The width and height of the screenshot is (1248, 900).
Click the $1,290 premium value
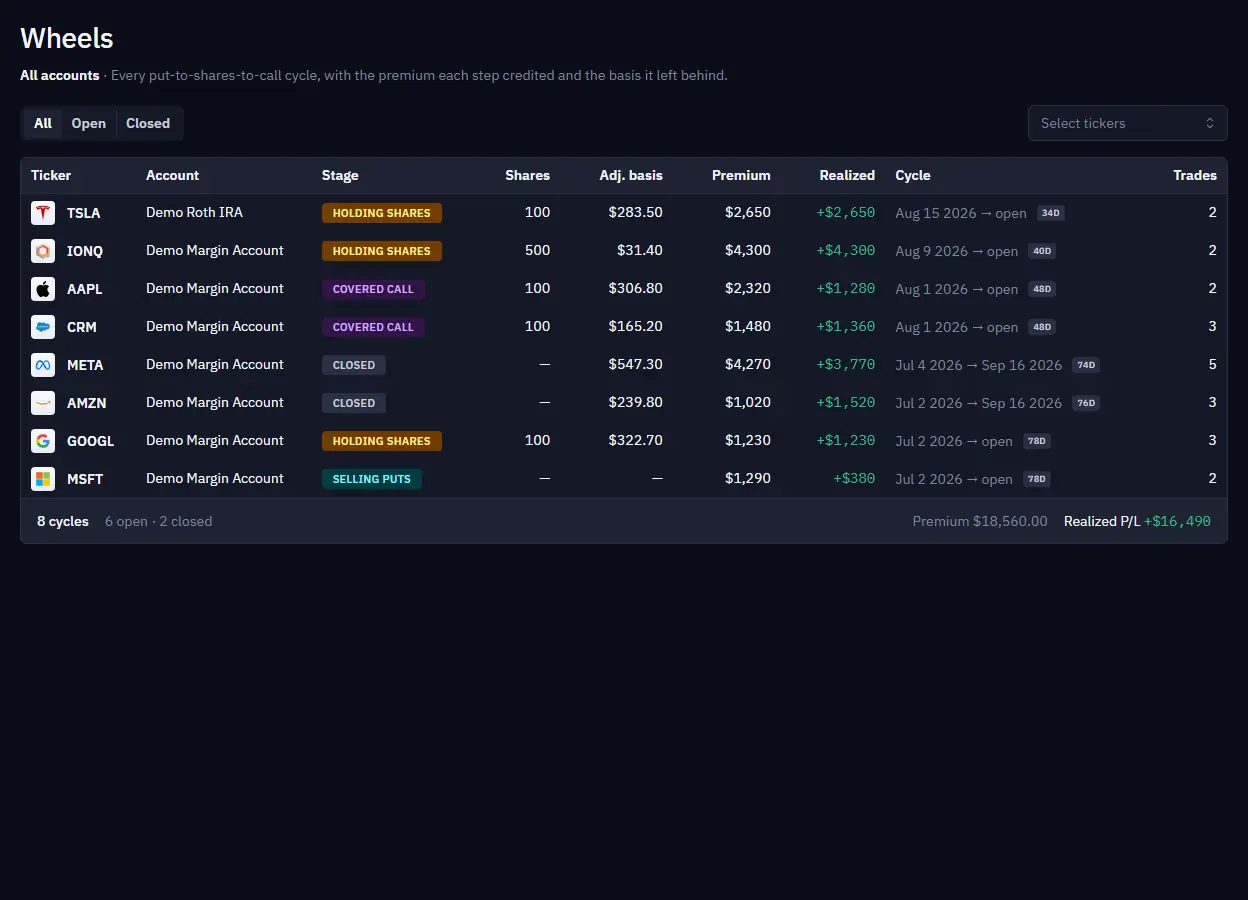pyautogui.click(x=748, y=478)
